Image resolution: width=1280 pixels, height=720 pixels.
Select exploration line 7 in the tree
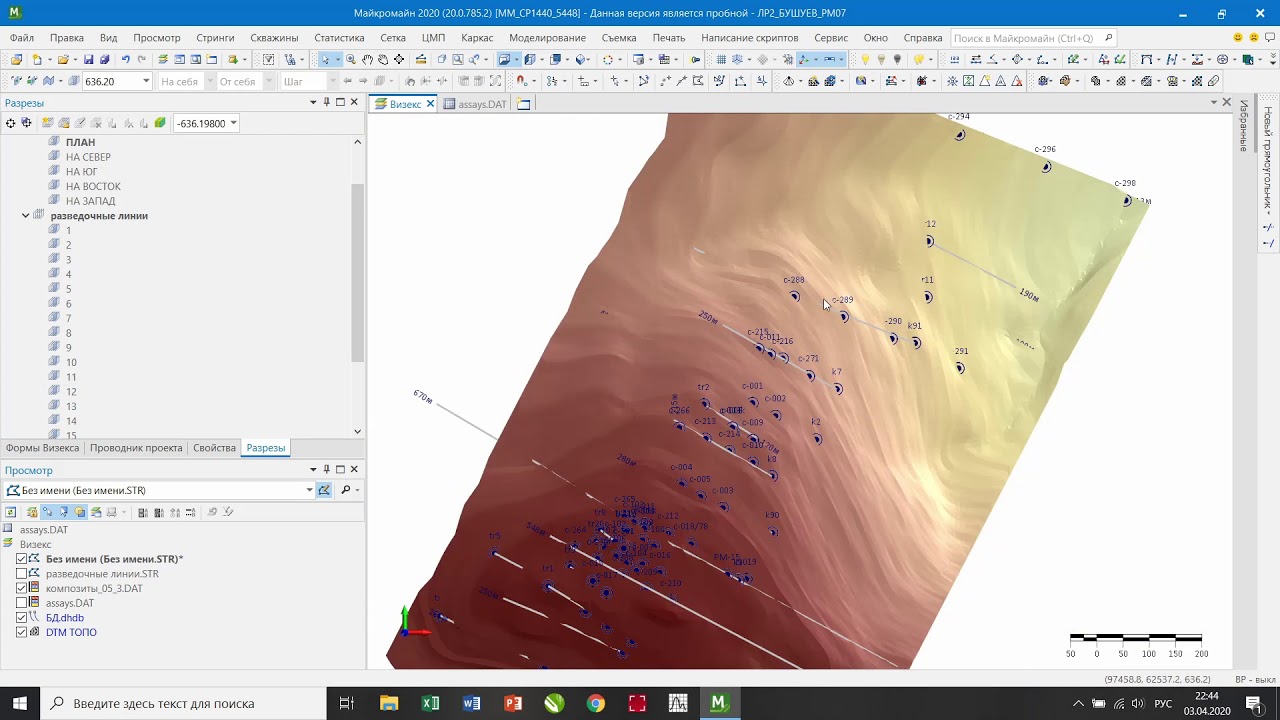[x=68, y=318]
